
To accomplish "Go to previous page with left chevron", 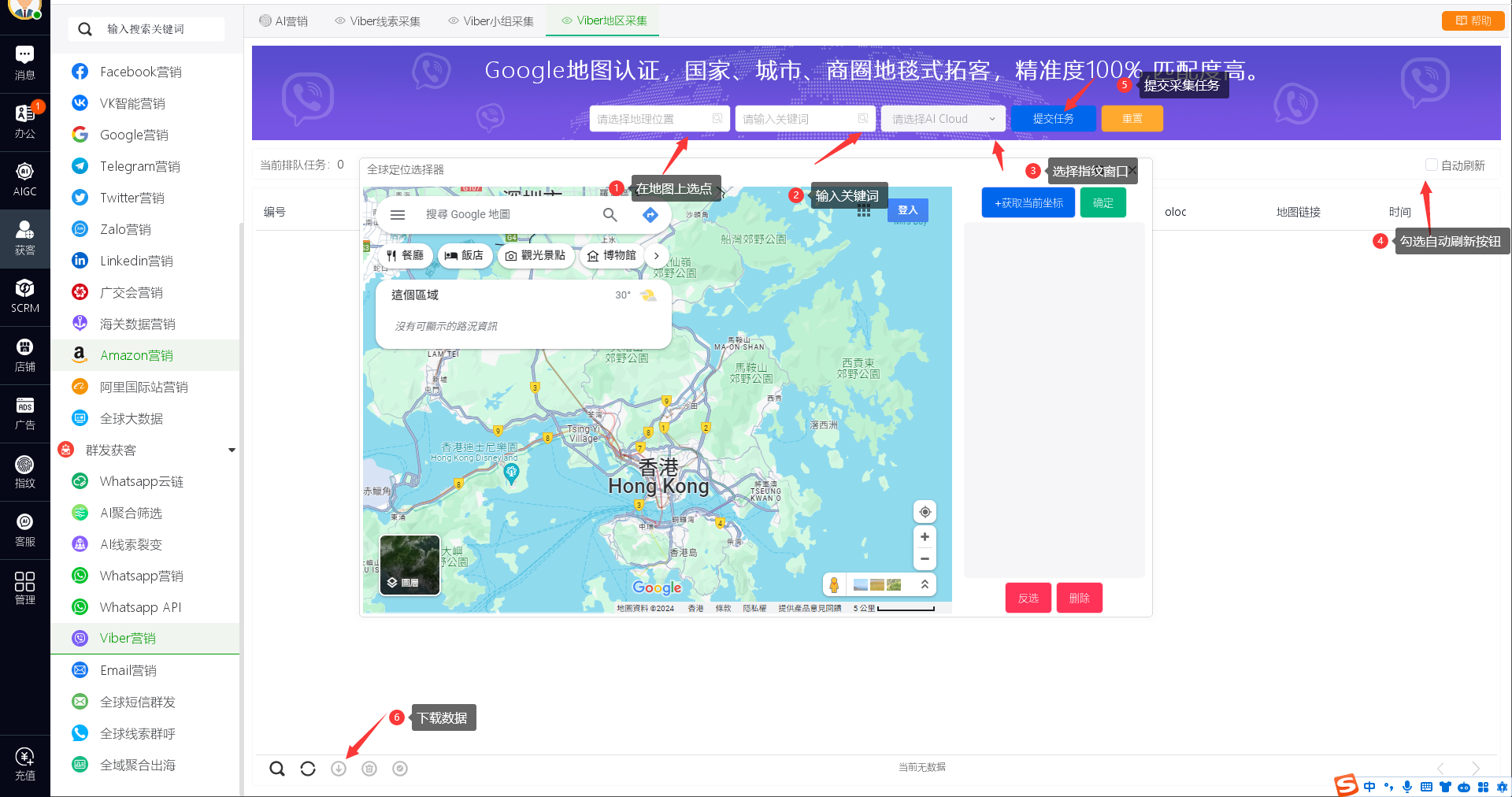I will (x=1440, y=769).
